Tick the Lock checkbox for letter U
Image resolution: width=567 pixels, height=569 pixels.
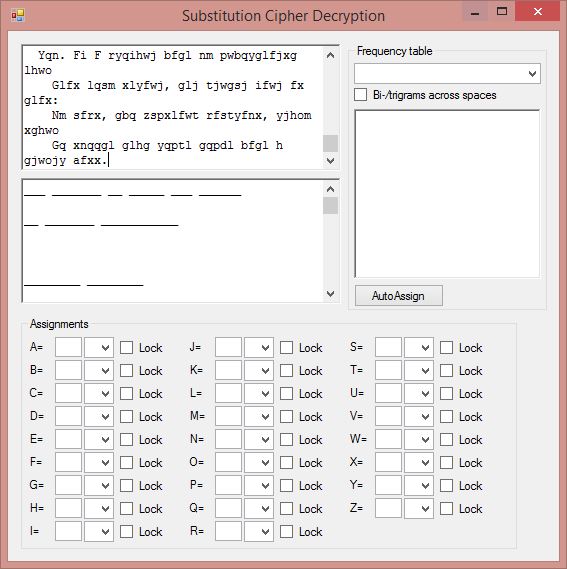click(446, 393)
